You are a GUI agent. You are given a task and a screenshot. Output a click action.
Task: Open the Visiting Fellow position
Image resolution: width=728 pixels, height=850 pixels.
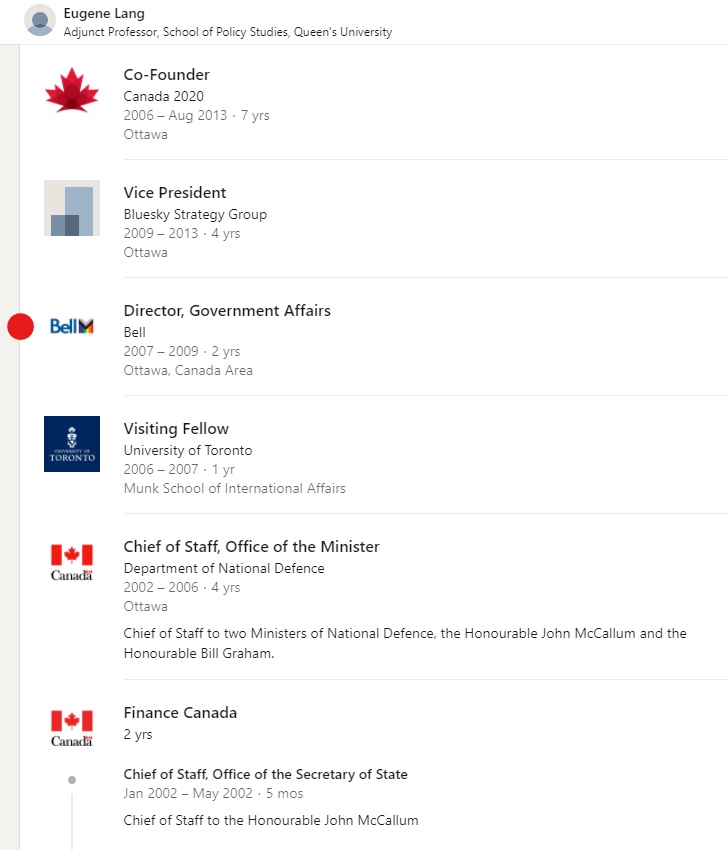176,429
